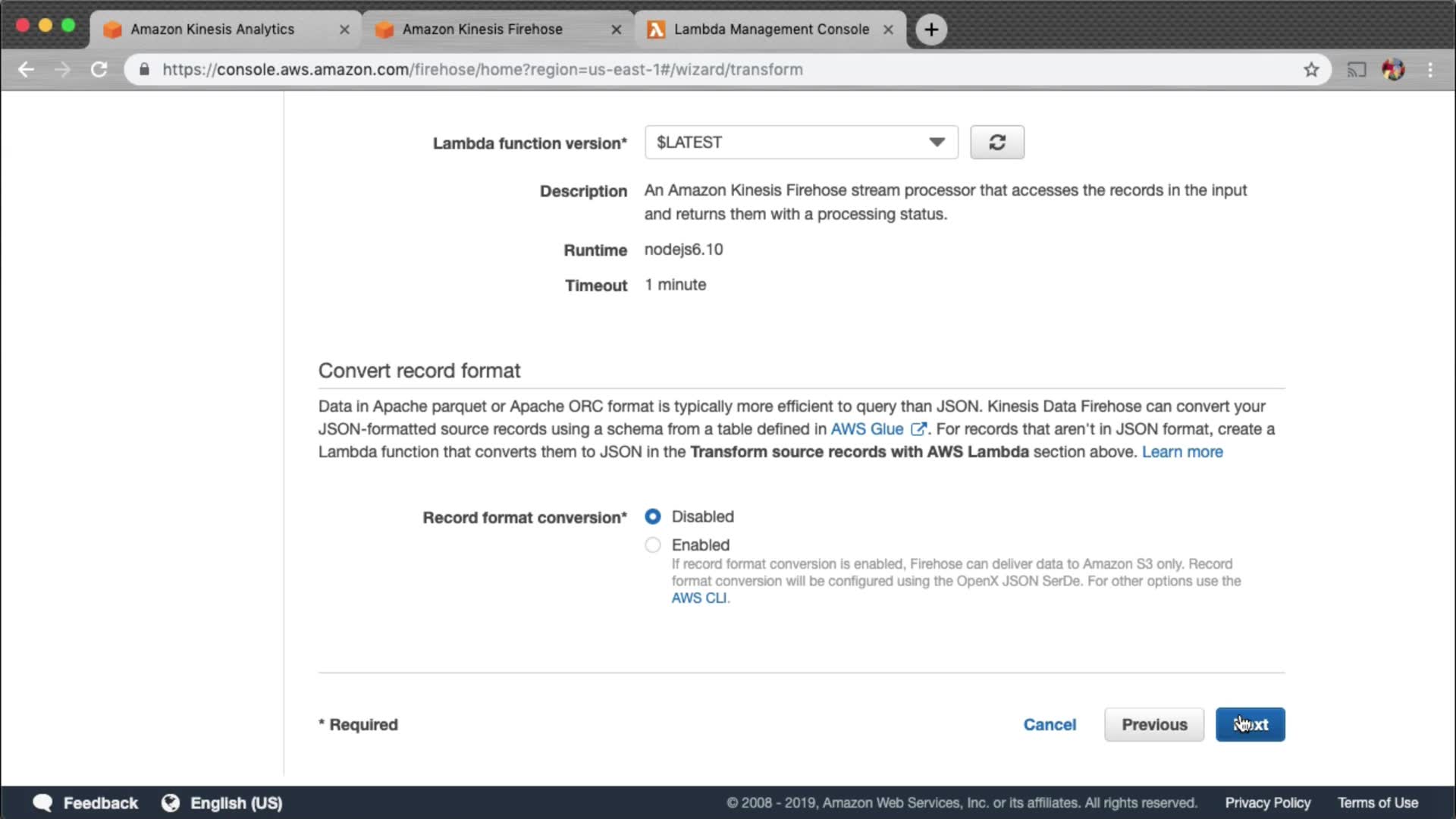
Task: Open a new browser tab
Action: point(931,30)
